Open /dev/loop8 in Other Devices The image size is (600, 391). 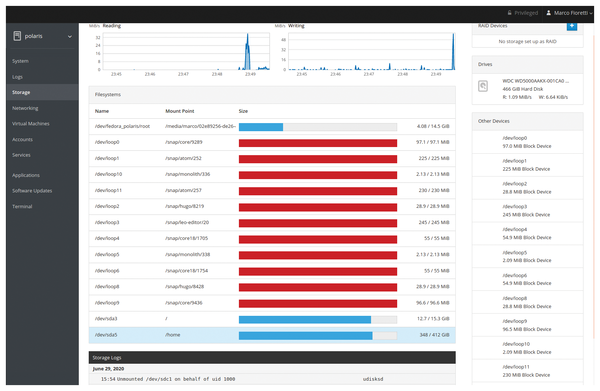point(527,302)
